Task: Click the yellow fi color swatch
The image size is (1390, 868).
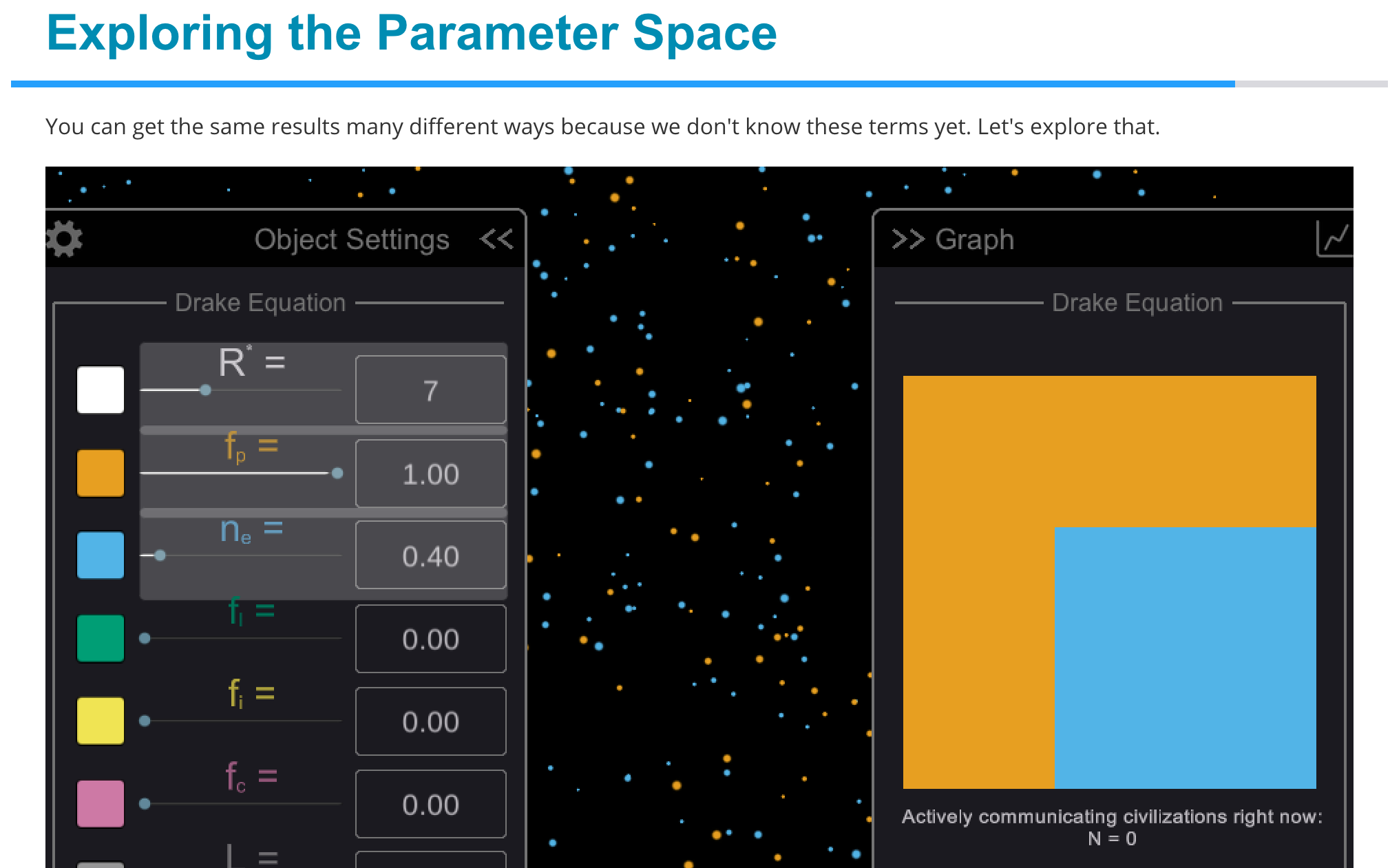Action: [101, 721]
